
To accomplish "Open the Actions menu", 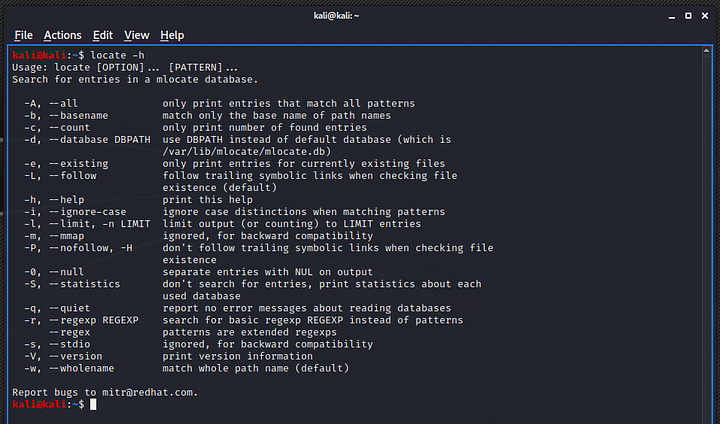I will [63, 35].
